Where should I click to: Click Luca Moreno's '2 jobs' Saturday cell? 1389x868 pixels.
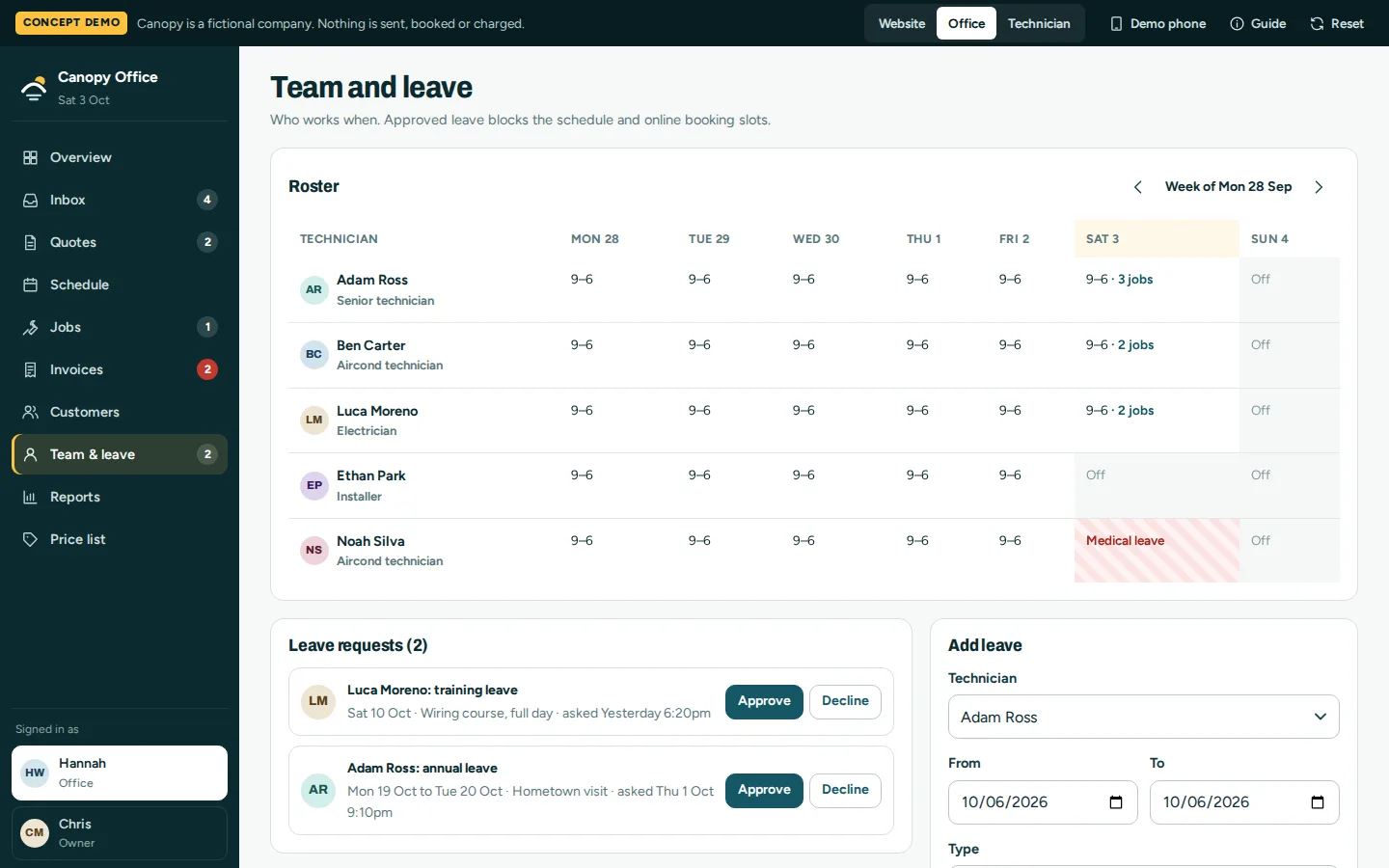(1157, 420)
